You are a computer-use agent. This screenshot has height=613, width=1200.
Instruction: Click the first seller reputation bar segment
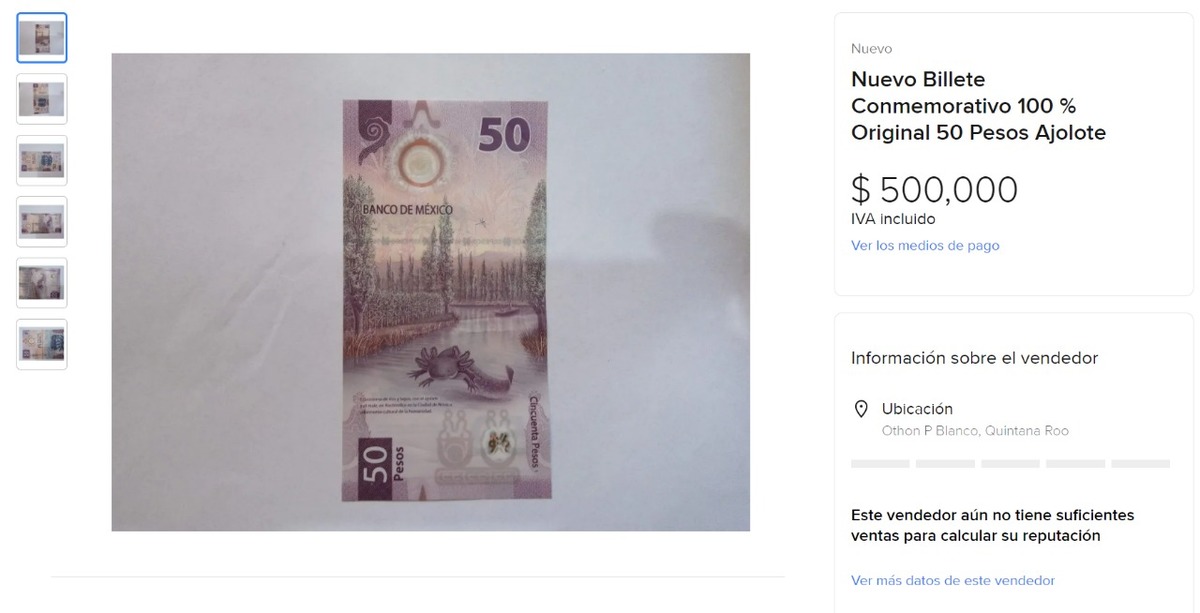pos(880,464)
